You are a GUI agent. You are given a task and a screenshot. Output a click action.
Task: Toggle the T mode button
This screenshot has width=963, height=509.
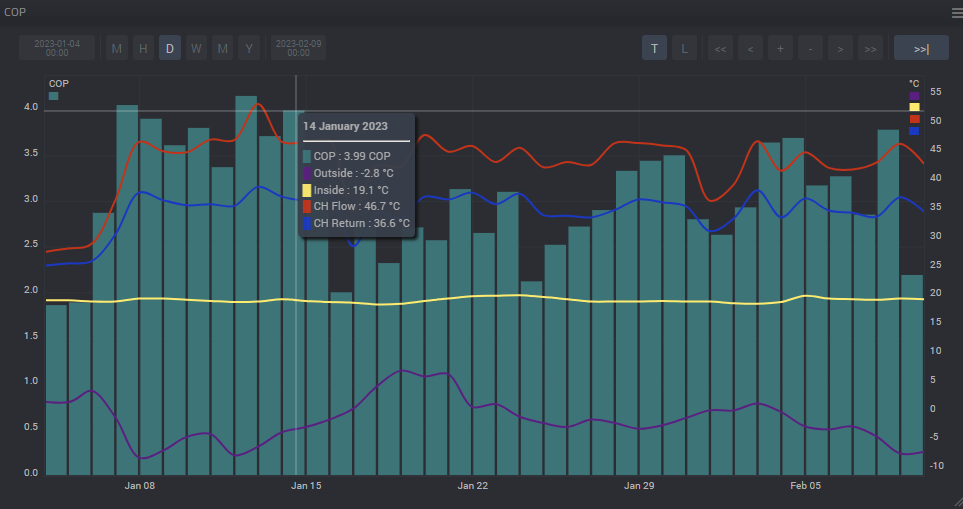point(655,48)
